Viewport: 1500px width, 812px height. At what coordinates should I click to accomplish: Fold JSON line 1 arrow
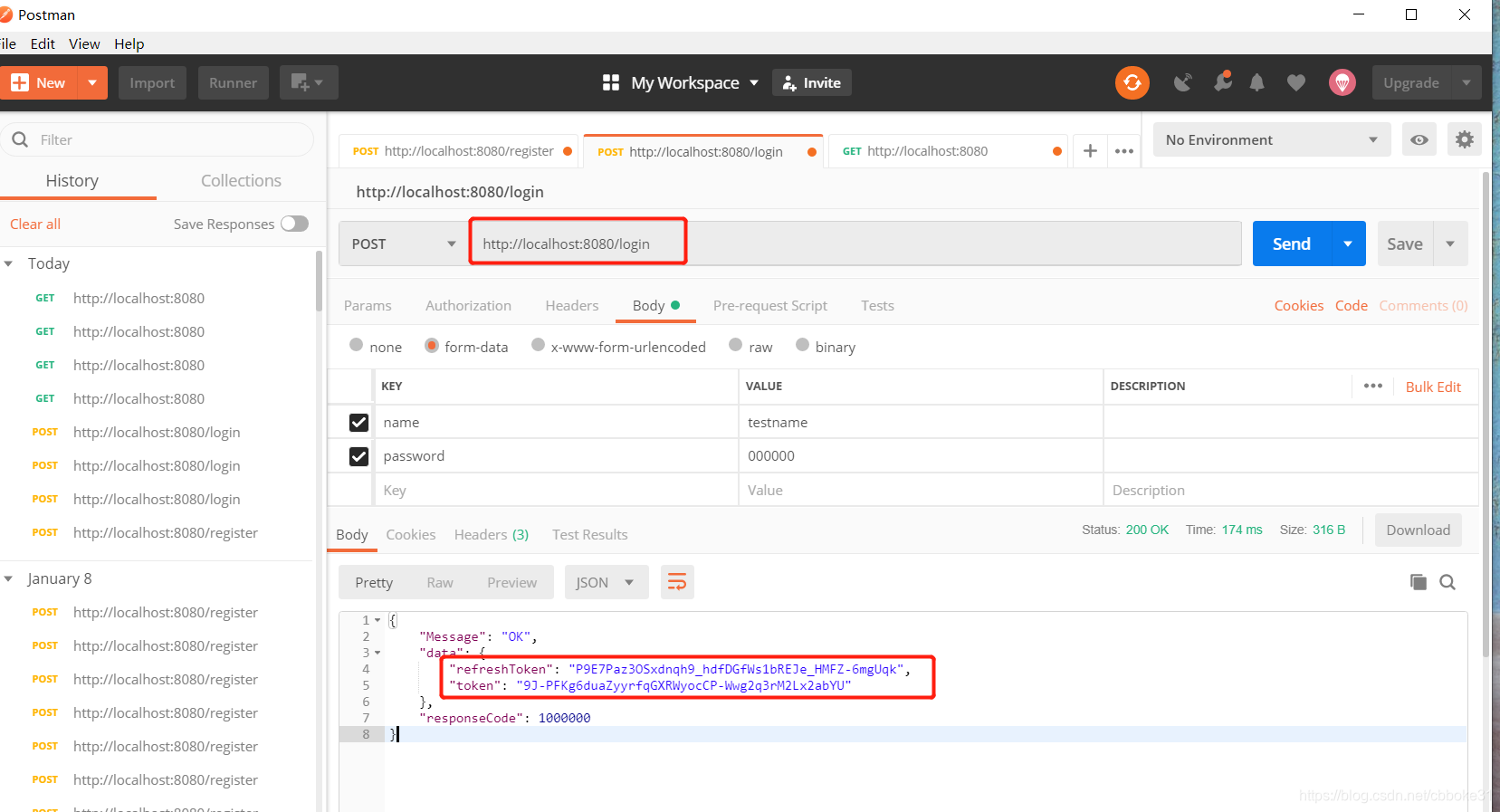(377, 620)
